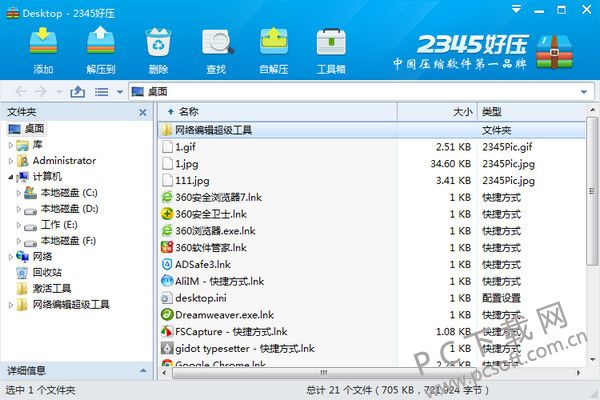Open the view mode dropdown arrow
600x400 pixels.
click(x=120, y=92)
